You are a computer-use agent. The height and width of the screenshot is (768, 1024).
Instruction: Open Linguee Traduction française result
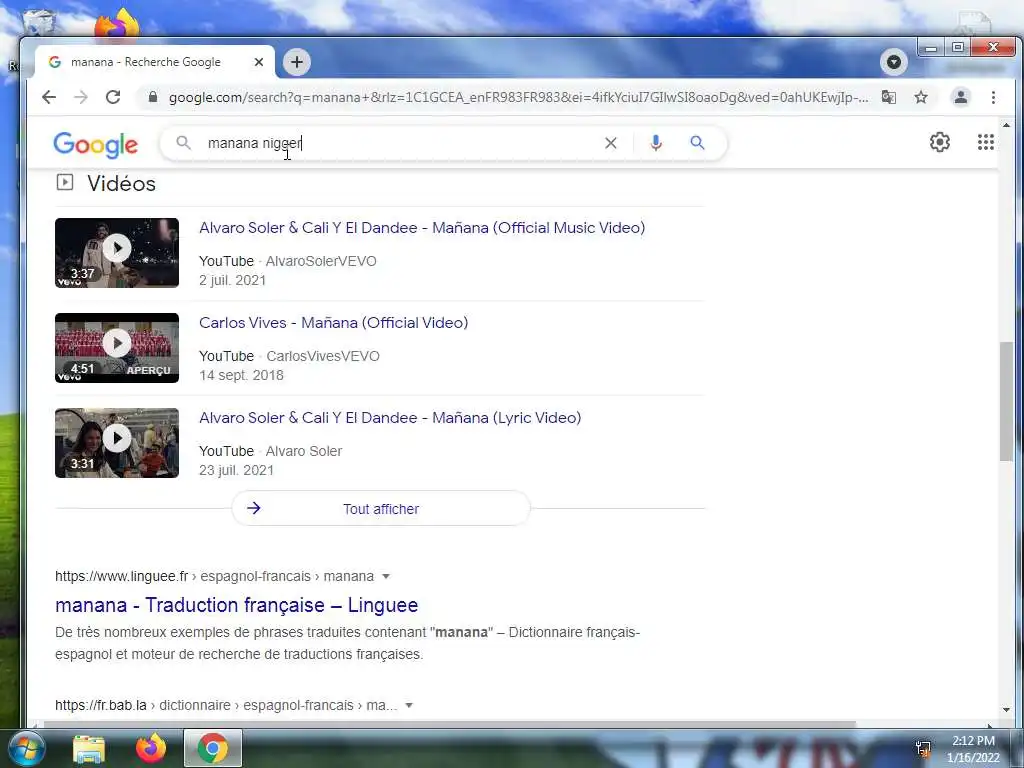coord(236,605)
